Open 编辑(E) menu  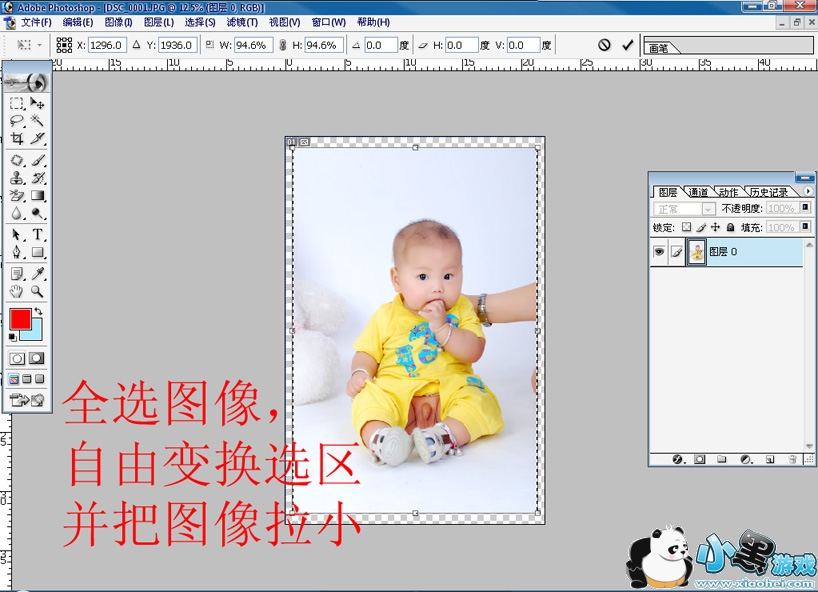pyautogui.click(x=78, y=22)
